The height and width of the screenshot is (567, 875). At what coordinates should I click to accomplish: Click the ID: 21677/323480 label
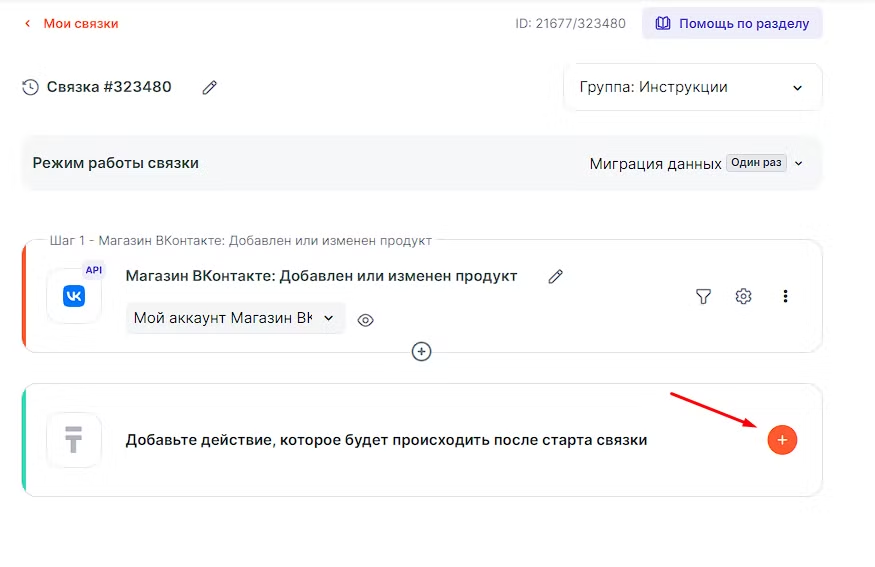coord(570,23)
